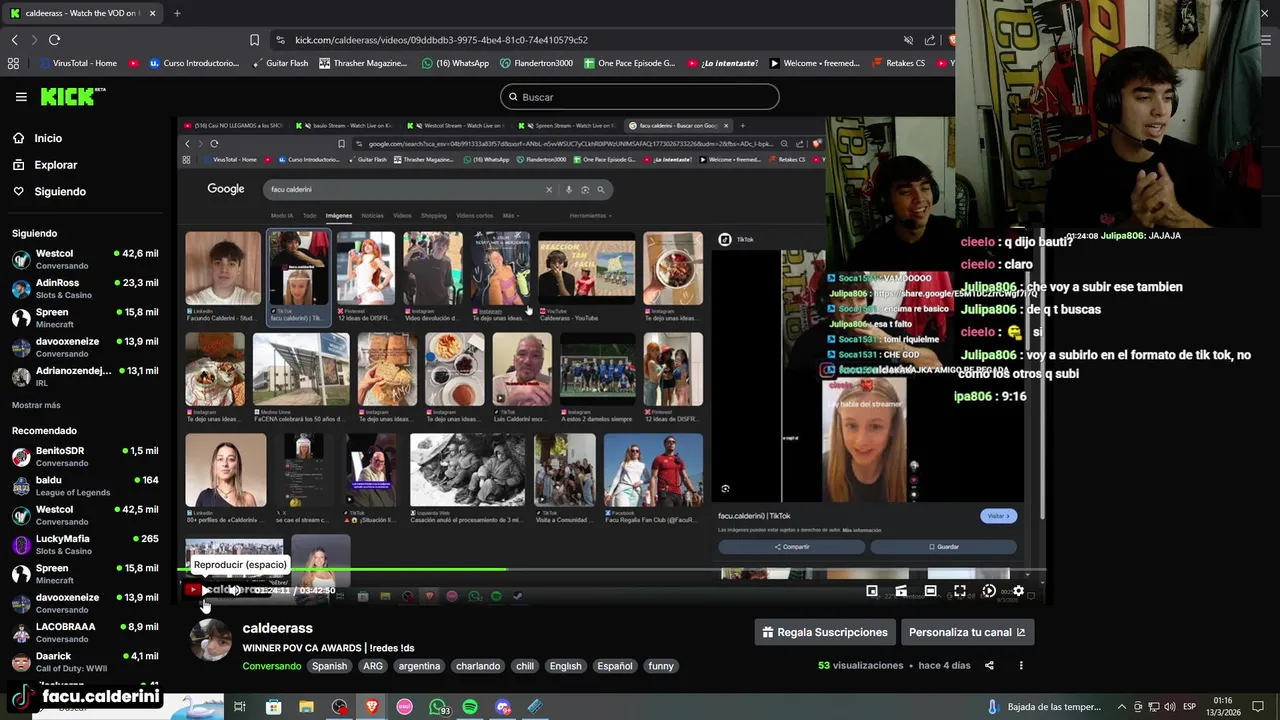1280x720 pixels.
Task: Select the funny tag
Action: 661,666
